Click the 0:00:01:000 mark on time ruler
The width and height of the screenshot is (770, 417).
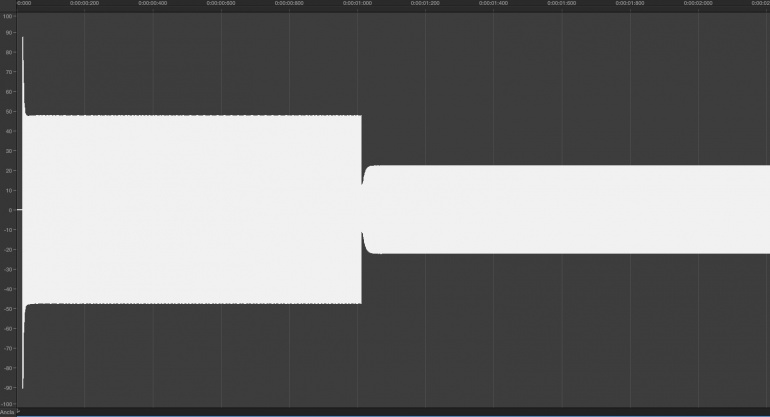click(358, 3)
